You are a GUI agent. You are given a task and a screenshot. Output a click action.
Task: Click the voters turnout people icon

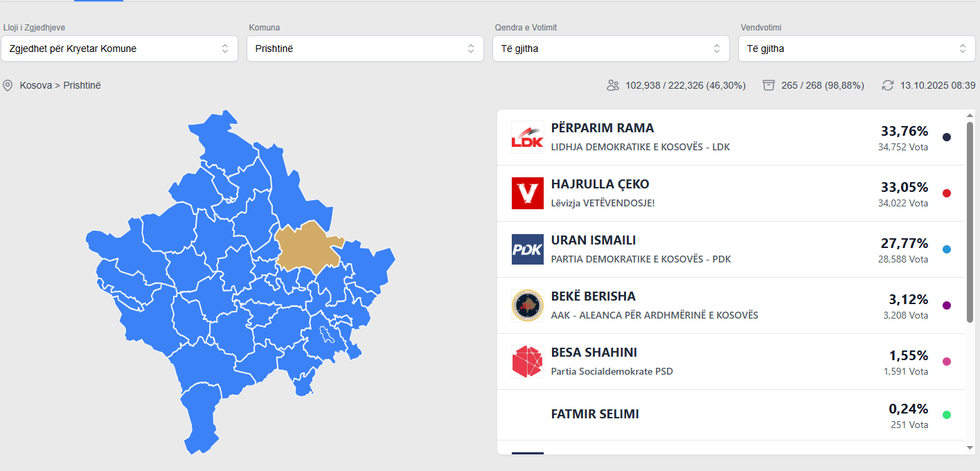click(613, 86)
